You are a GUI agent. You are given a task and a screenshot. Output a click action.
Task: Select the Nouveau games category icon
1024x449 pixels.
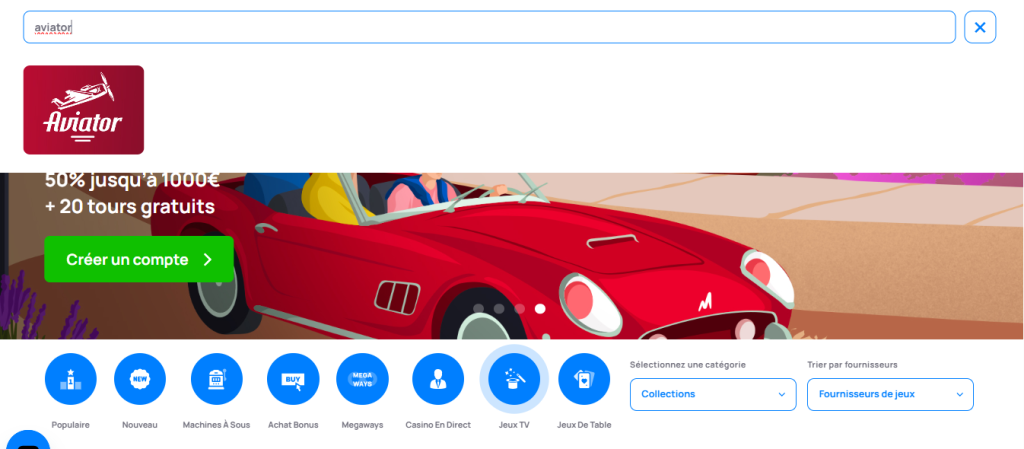coord(140,379)
